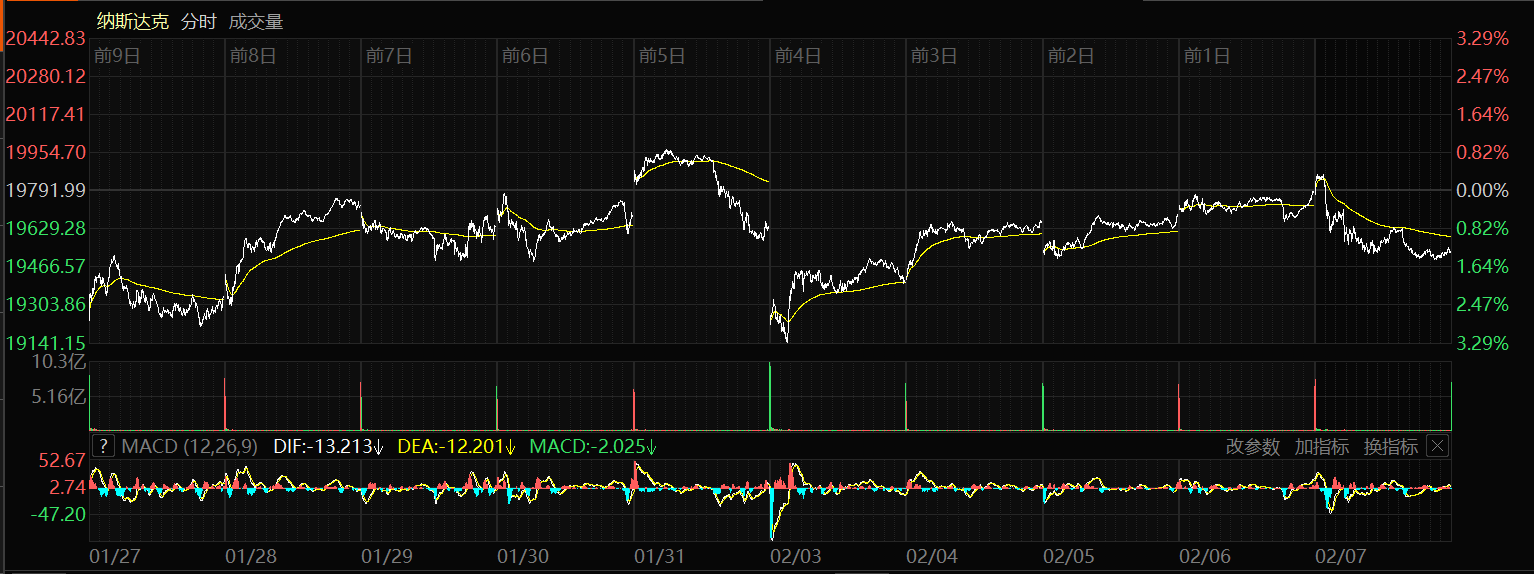Click the 10.3亿 volume axis label
This screenshot has height=574, width=1534.
coord(61,362)
